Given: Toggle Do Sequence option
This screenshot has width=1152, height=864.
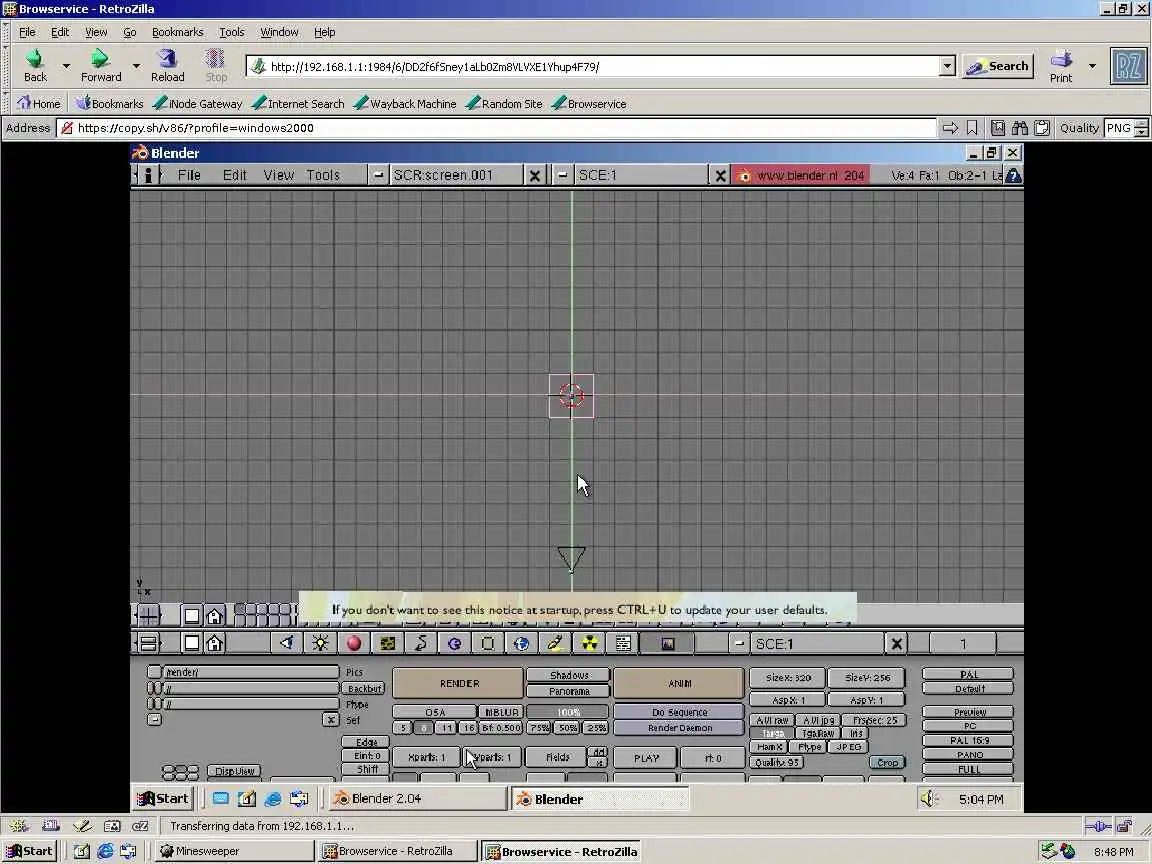Looking at the screenshot, I should 680,712.
